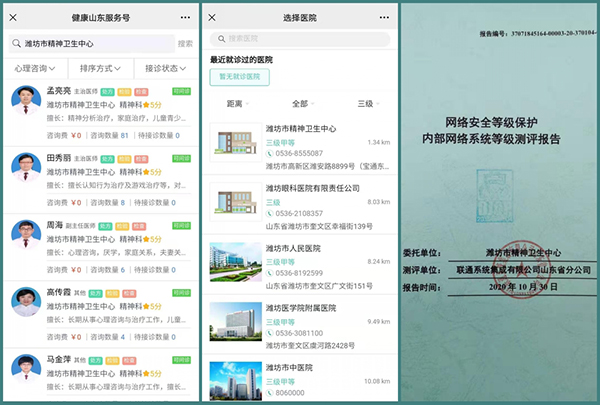Click the star rating 5分 for 高传霞
This screenshot has width=600, height=405.
click(x=152, y=307)
